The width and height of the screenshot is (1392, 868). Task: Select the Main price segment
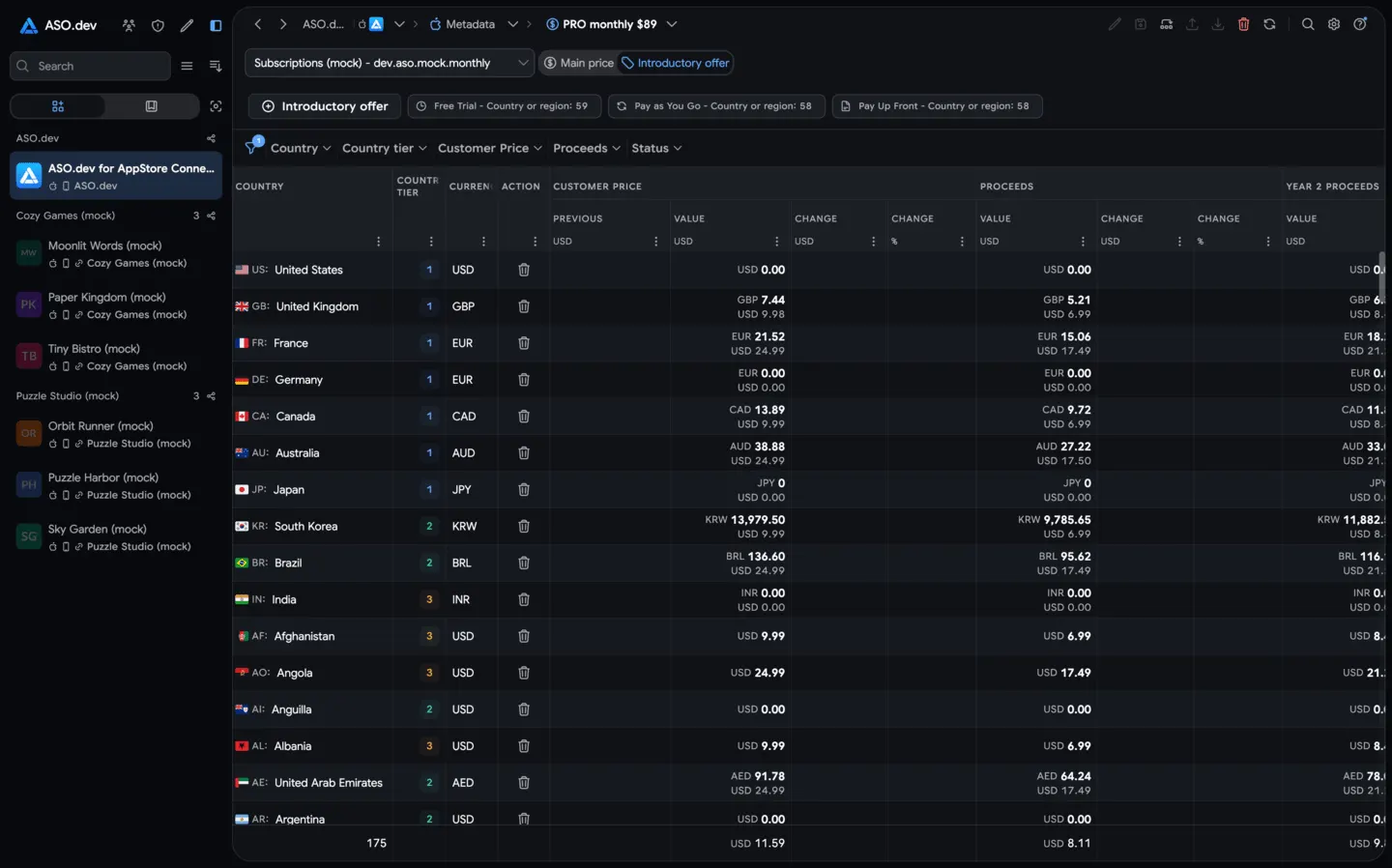click(578, 63)
